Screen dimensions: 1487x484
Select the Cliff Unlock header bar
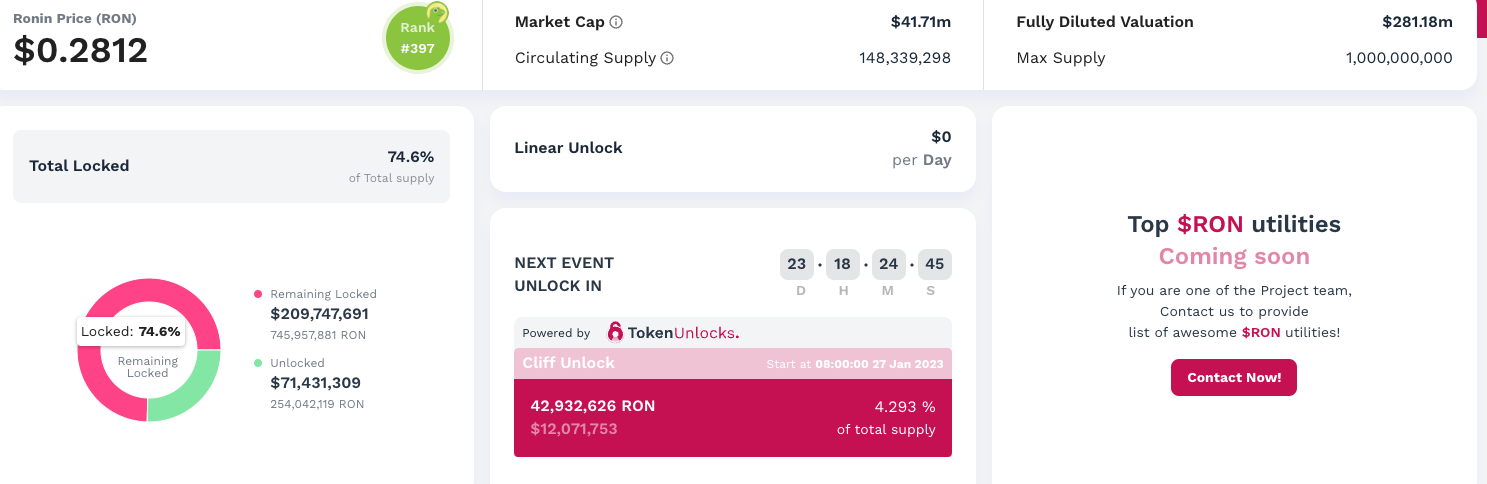tap(732, 363)
